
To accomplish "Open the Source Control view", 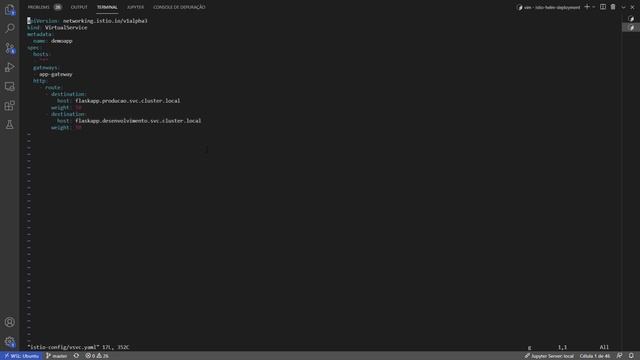I will (x=9, y=48).
